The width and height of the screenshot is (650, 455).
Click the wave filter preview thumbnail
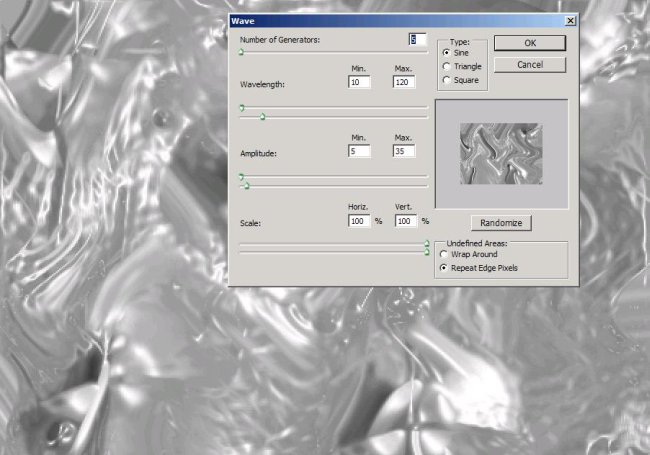501,154
